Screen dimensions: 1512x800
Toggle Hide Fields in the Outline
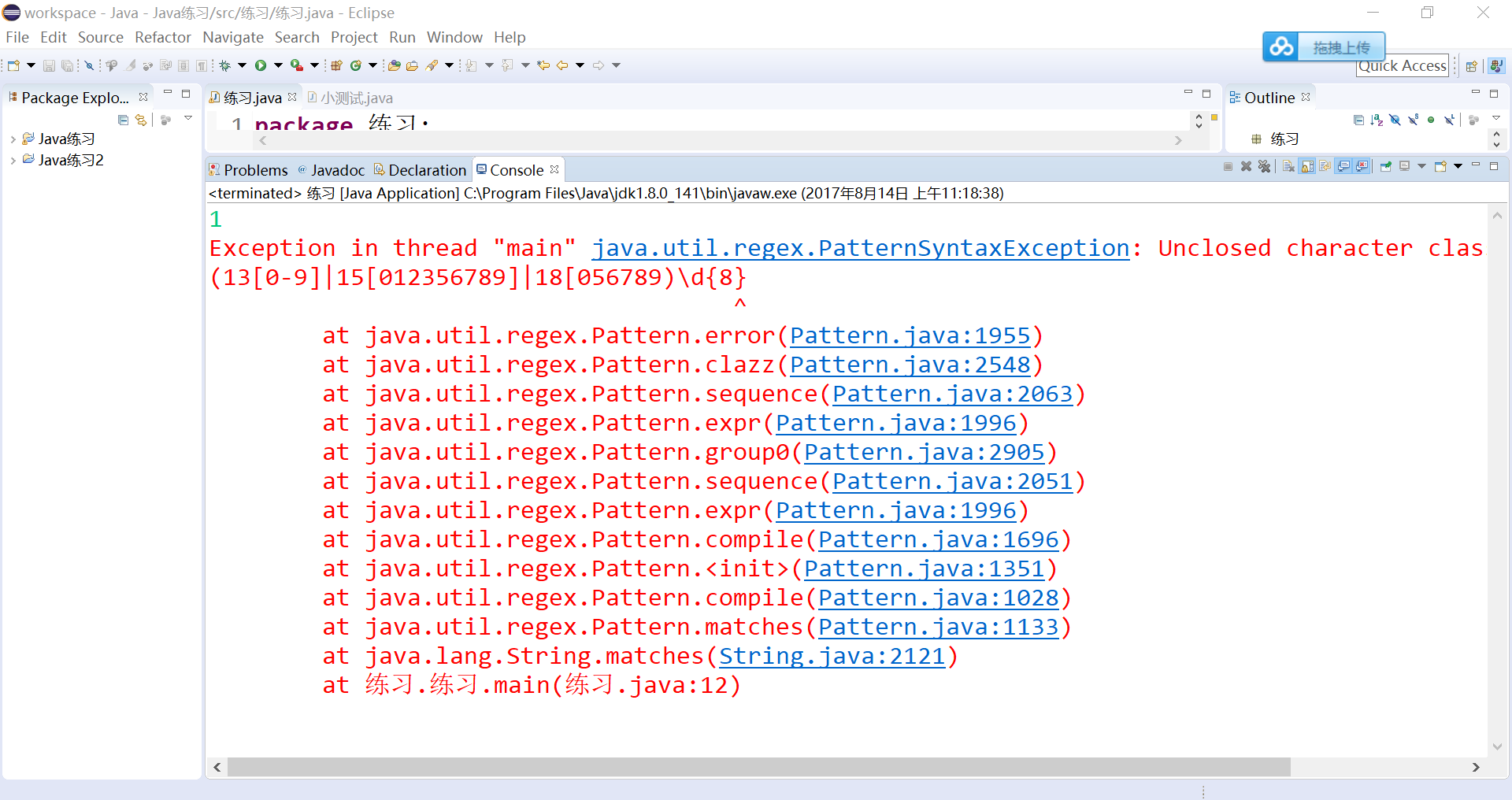click(1395, 120)
